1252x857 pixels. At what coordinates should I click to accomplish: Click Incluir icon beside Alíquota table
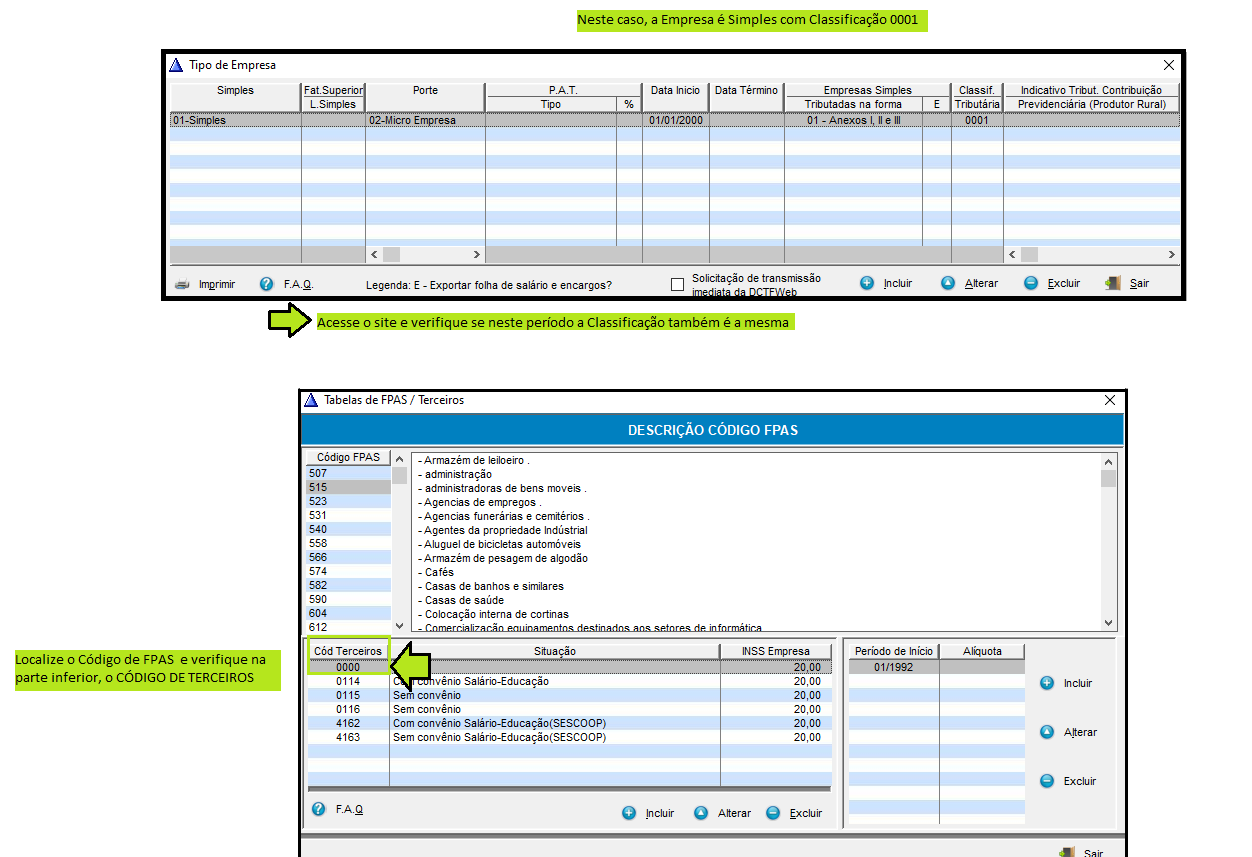(x=1047, y=683)
